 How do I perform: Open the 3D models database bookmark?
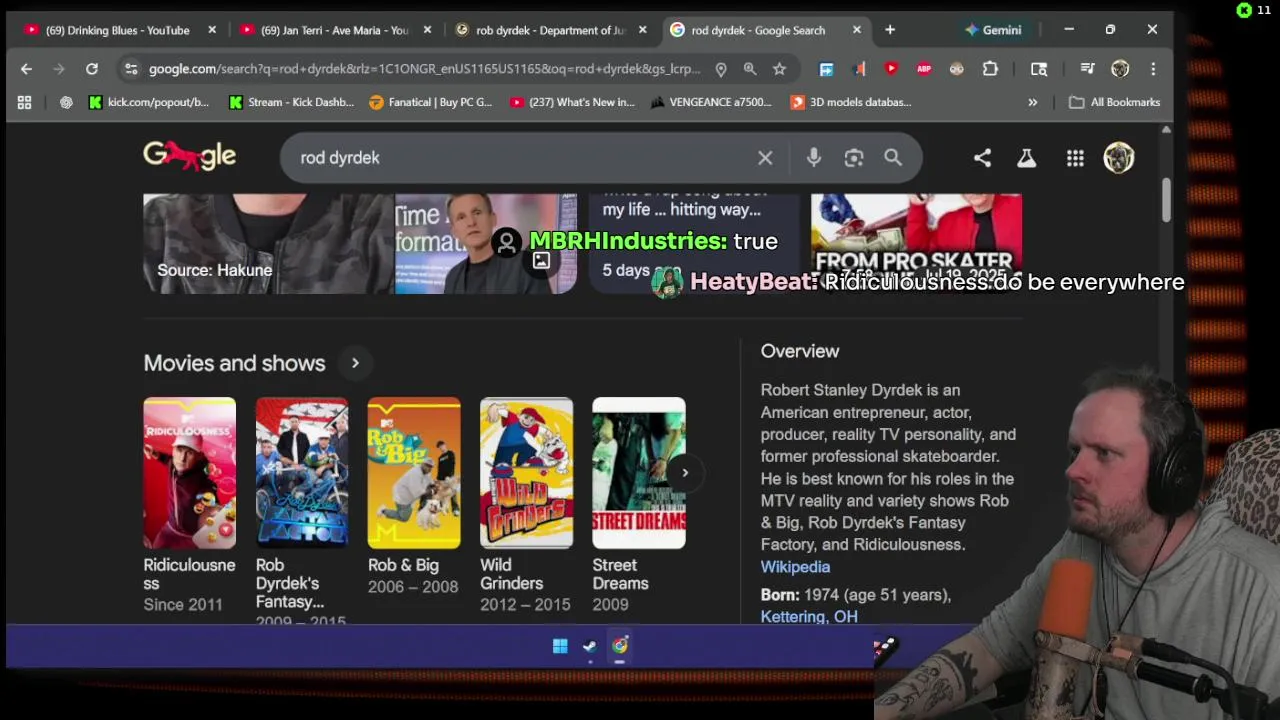coord(851,102)
